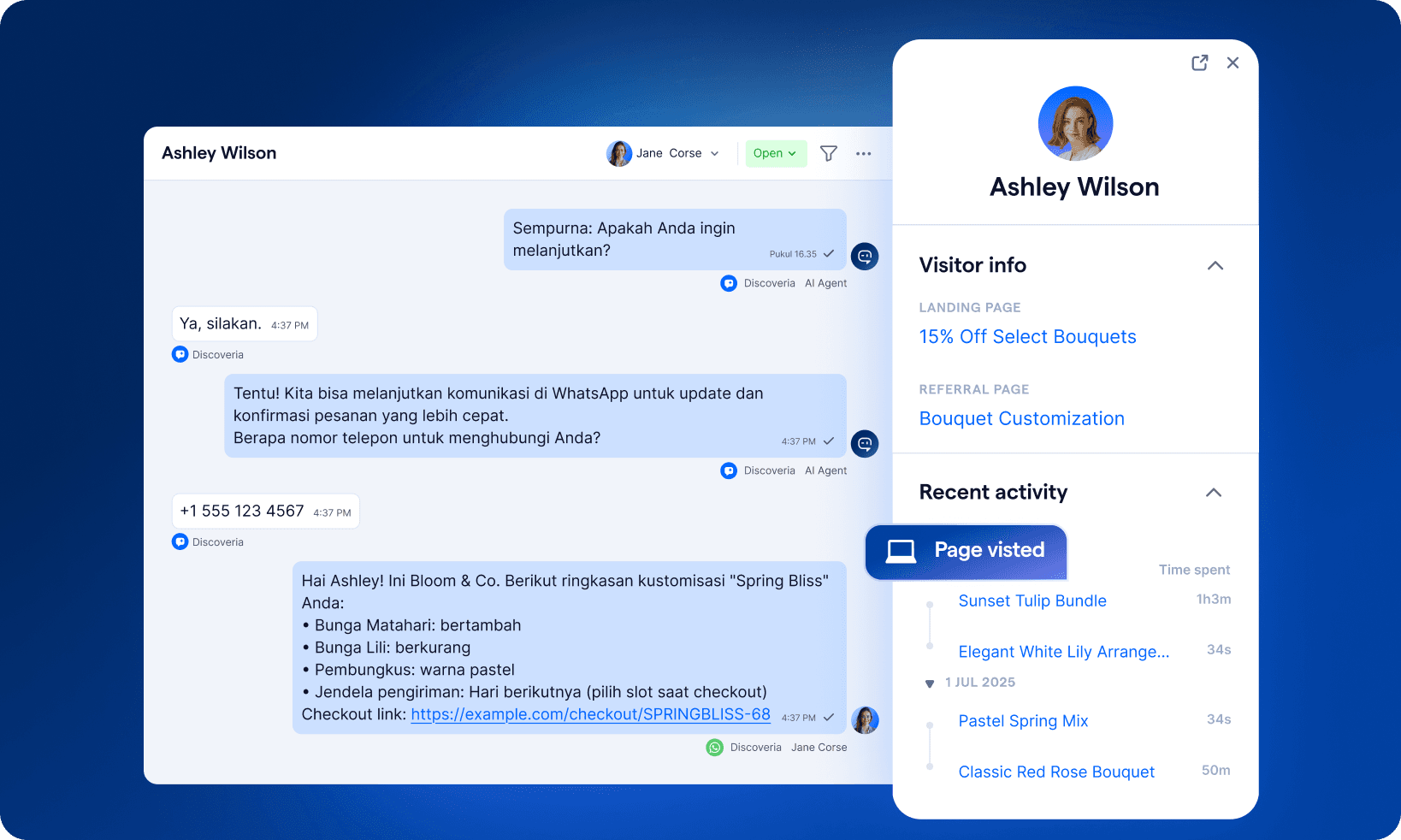Click the WhatsApp icon under the Spring Bliss message

[x=715, y=747]
